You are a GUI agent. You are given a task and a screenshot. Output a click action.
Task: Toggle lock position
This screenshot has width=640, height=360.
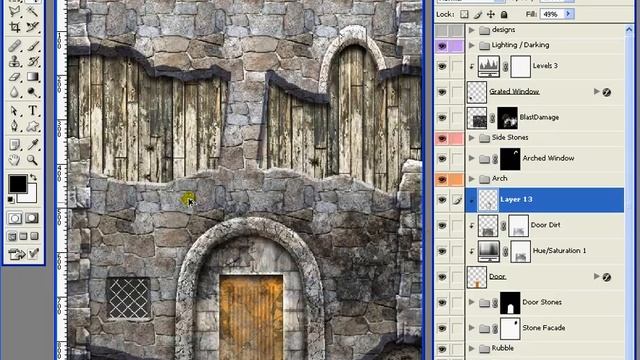click(x=491, y=14)
